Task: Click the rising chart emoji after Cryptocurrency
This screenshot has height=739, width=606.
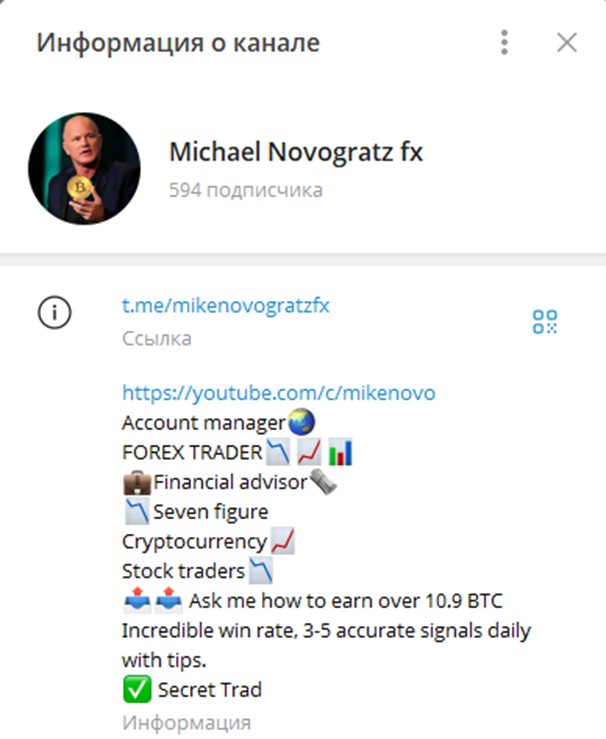Action: tap(283, 541)
